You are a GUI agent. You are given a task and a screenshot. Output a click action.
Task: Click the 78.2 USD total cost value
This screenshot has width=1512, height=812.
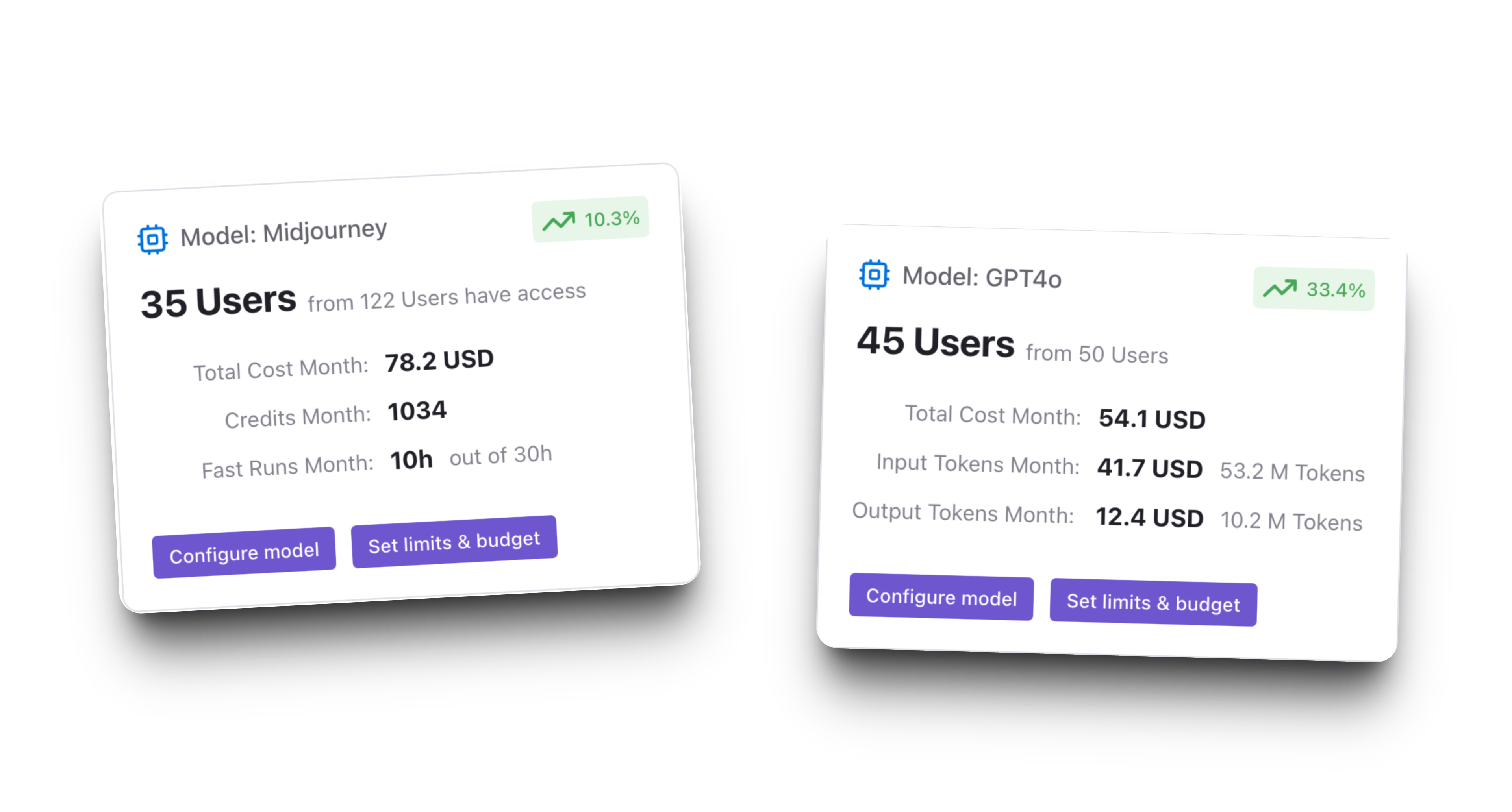(x=439, y=360)
